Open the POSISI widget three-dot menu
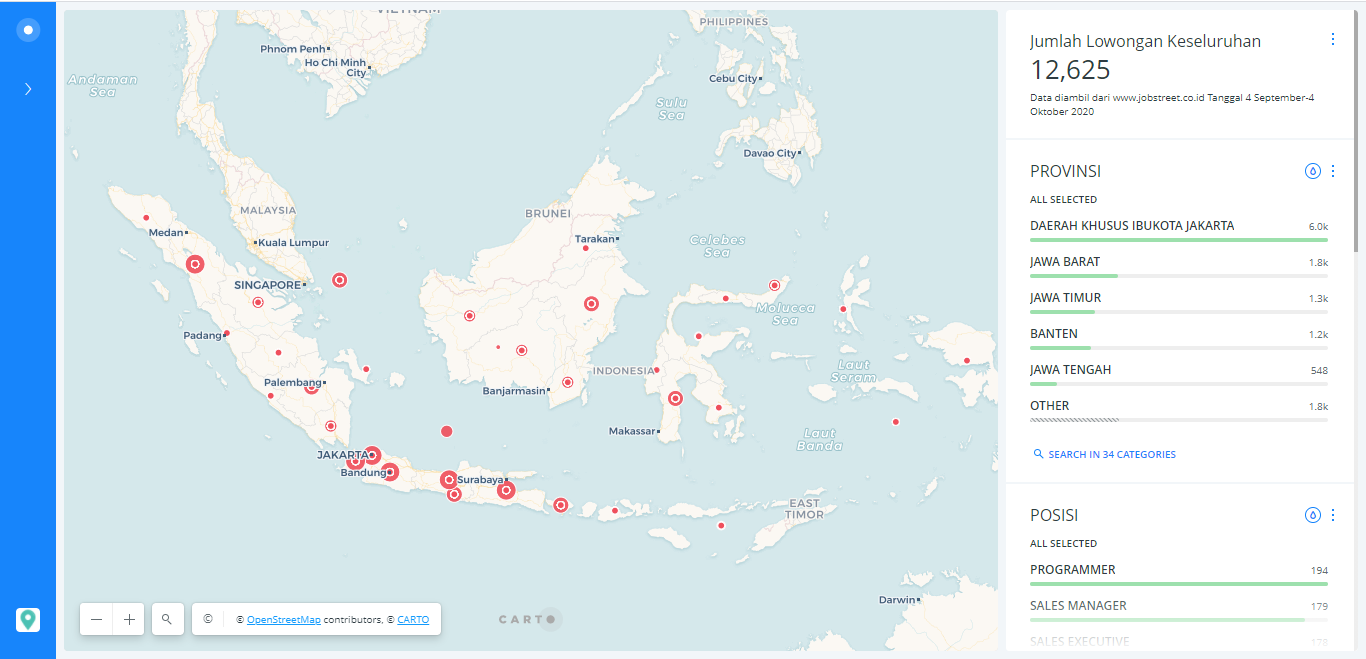The width and height of the screenshot is (1366, 659). coord(1333,515)
